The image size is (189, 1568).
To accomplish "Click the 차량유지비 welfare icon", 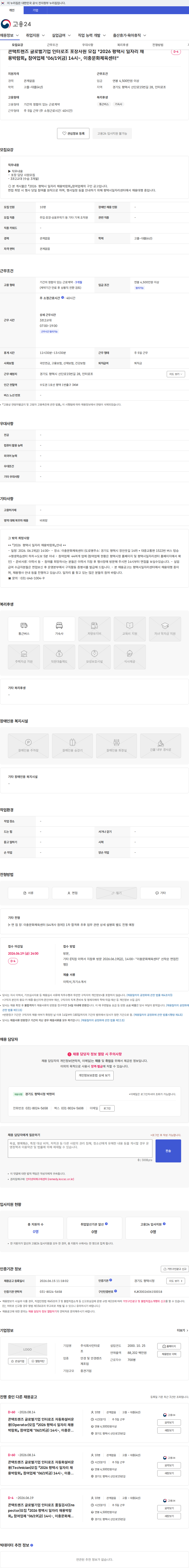I will [x=94, y=629].
